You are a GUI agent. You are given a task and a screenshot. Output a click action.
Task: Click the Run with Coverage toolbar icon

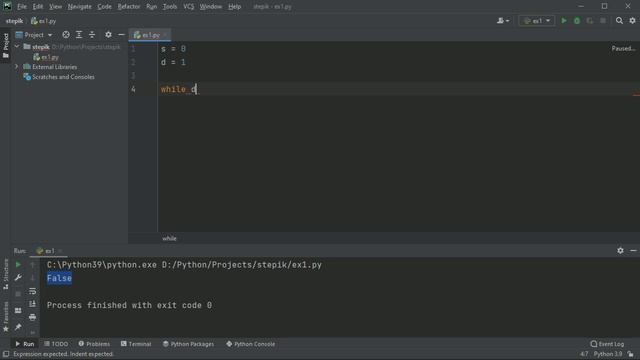pyautogui.click(x=590, y=20)
